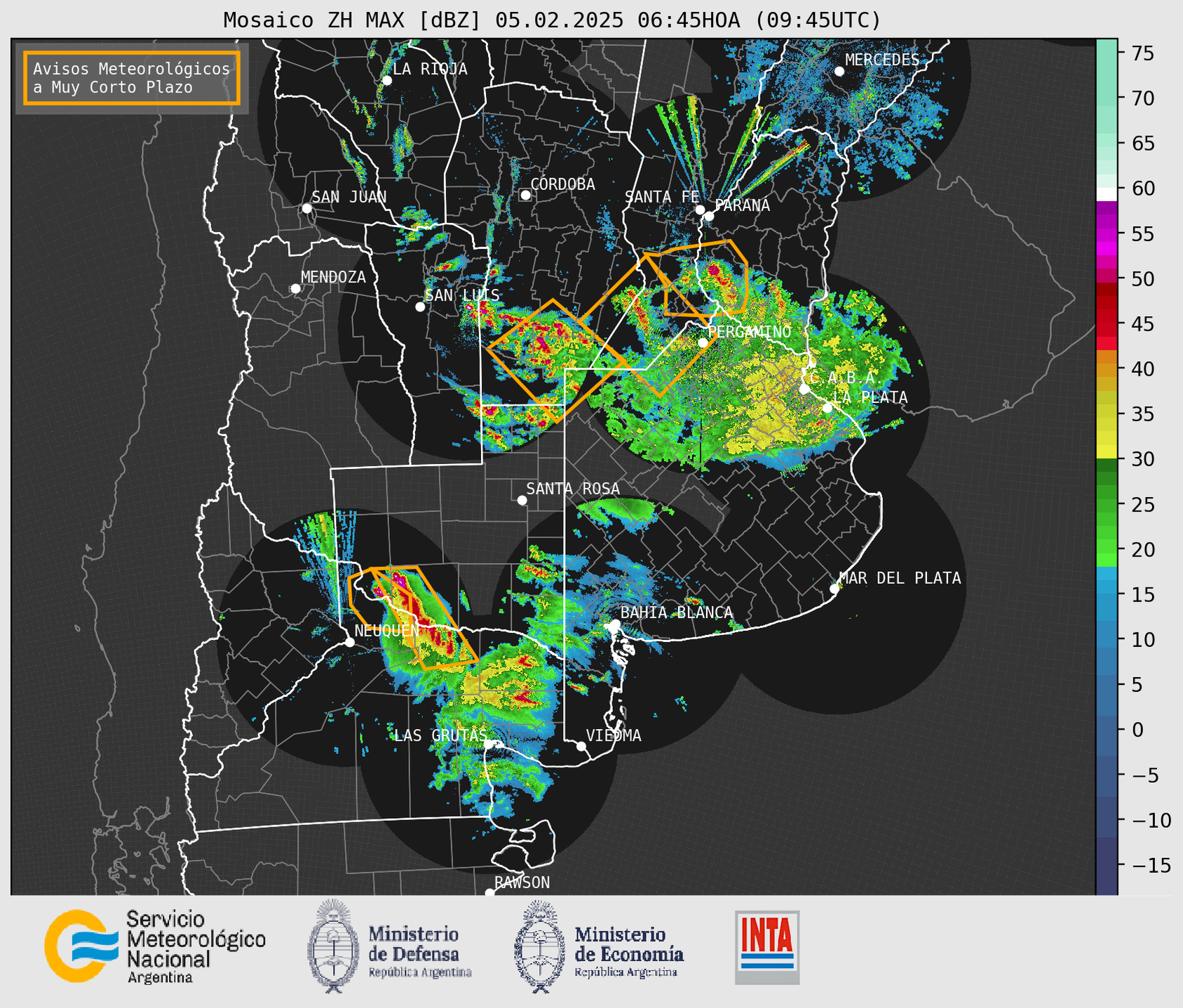Click the 'LA PLATA' map label

pos(870,397)
